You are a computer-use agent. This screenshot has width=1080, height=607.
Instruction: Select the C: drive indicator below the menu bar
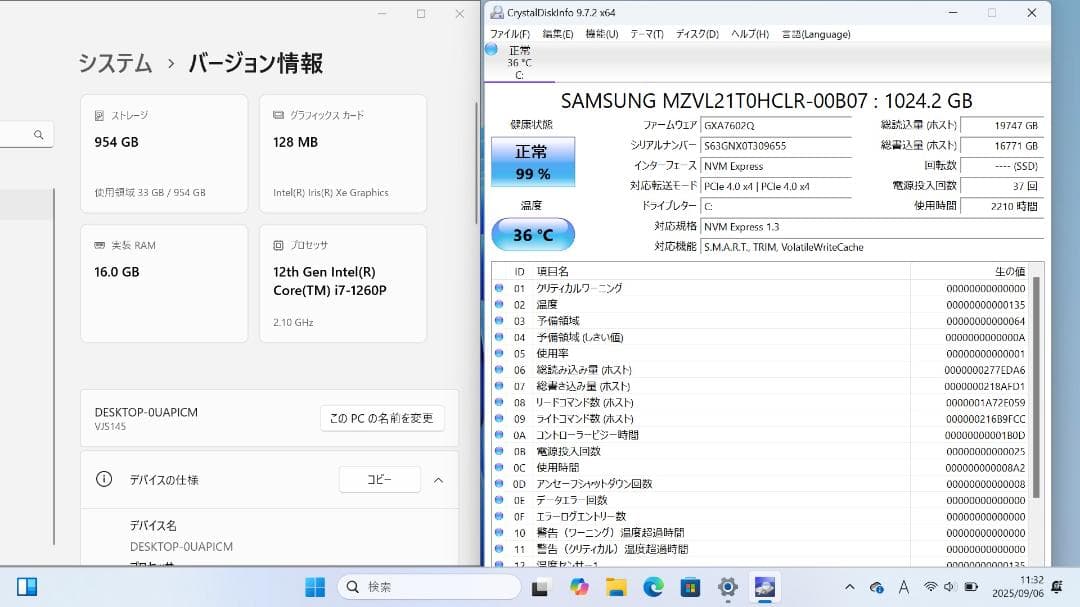518,60
